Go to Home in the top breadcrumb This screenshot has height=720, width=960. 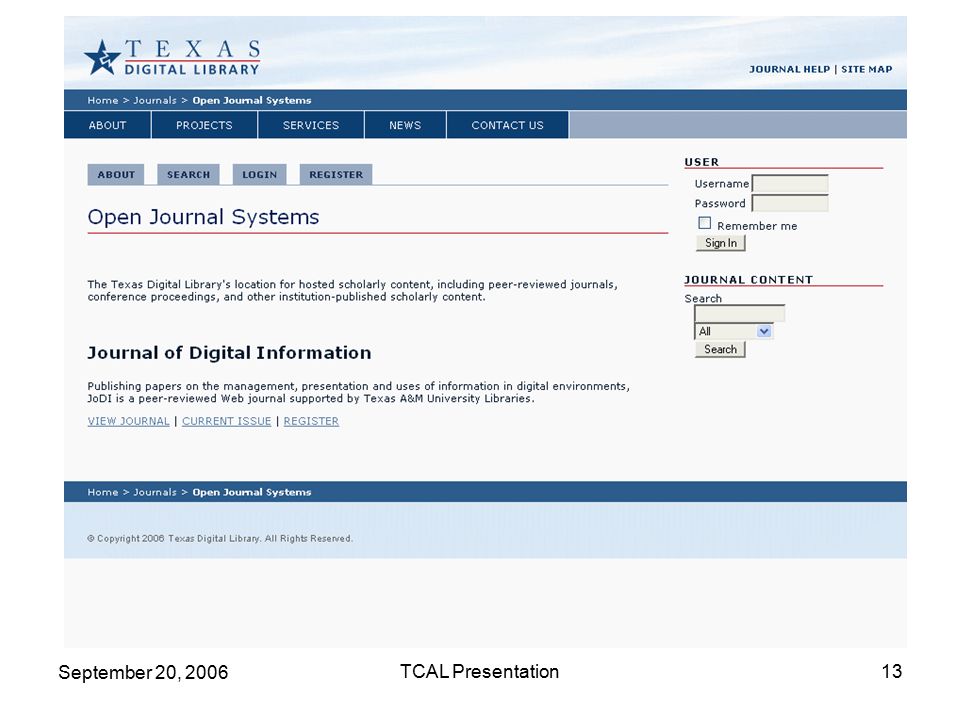pyautogui.click(x=103, y=100)
